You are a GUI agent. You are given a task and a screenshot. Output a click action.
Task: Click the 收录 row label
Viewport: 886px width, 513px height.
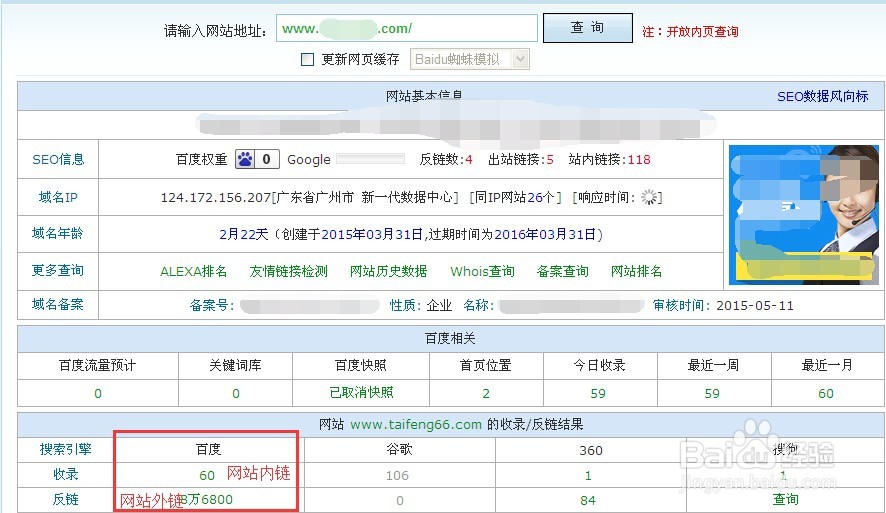[66, 474]
